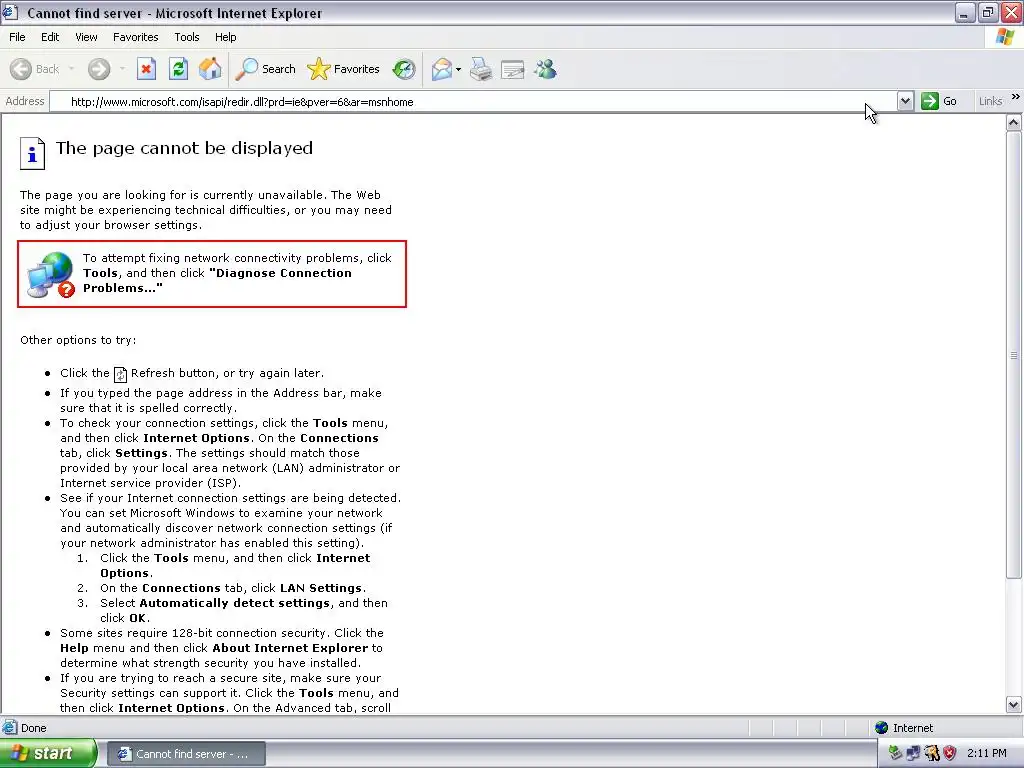Click the Forward arrow button
Screen dimensions: 1024x768
click(99, 69)
